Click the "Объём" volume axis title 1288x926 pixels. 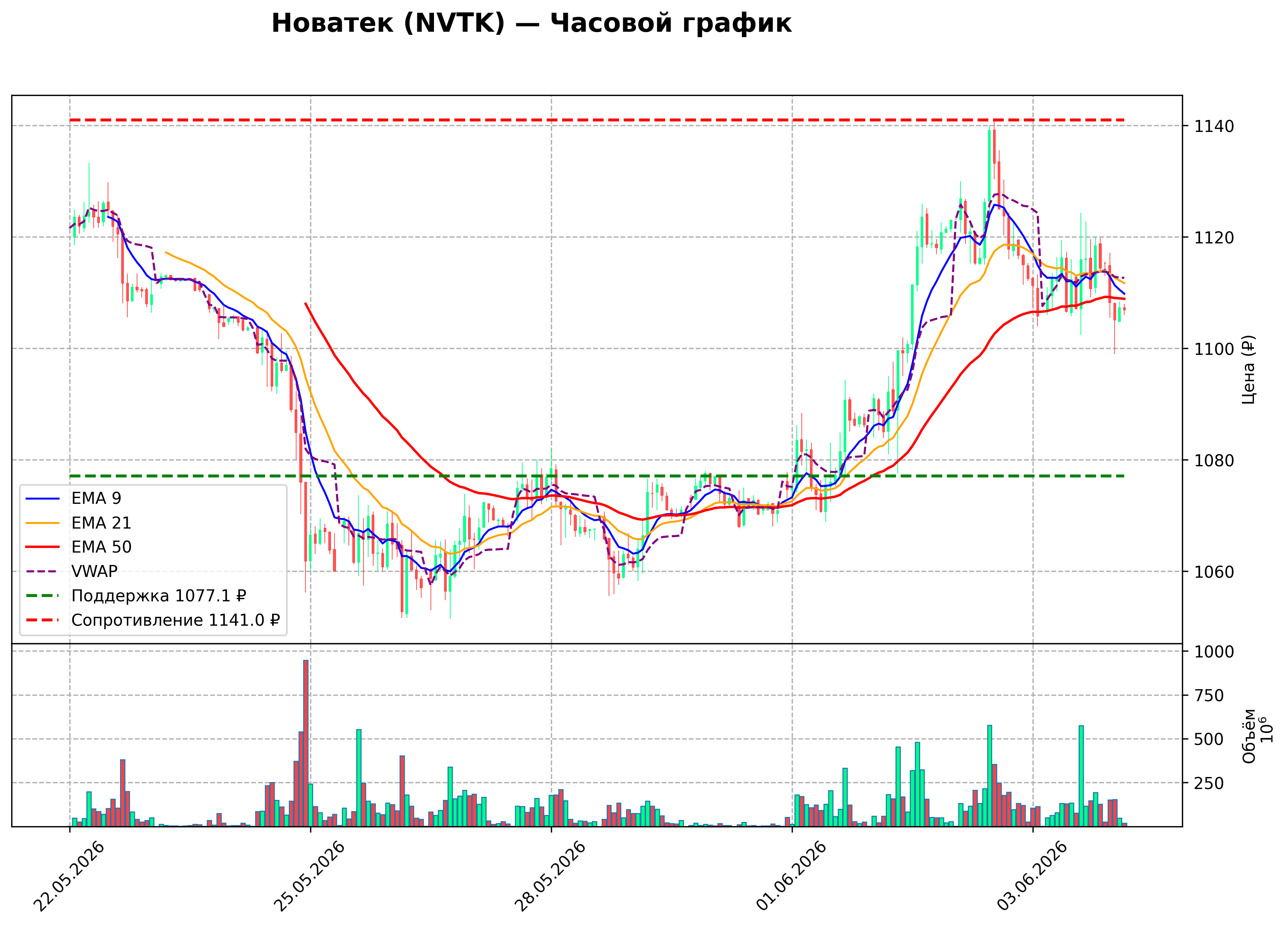1249,736
